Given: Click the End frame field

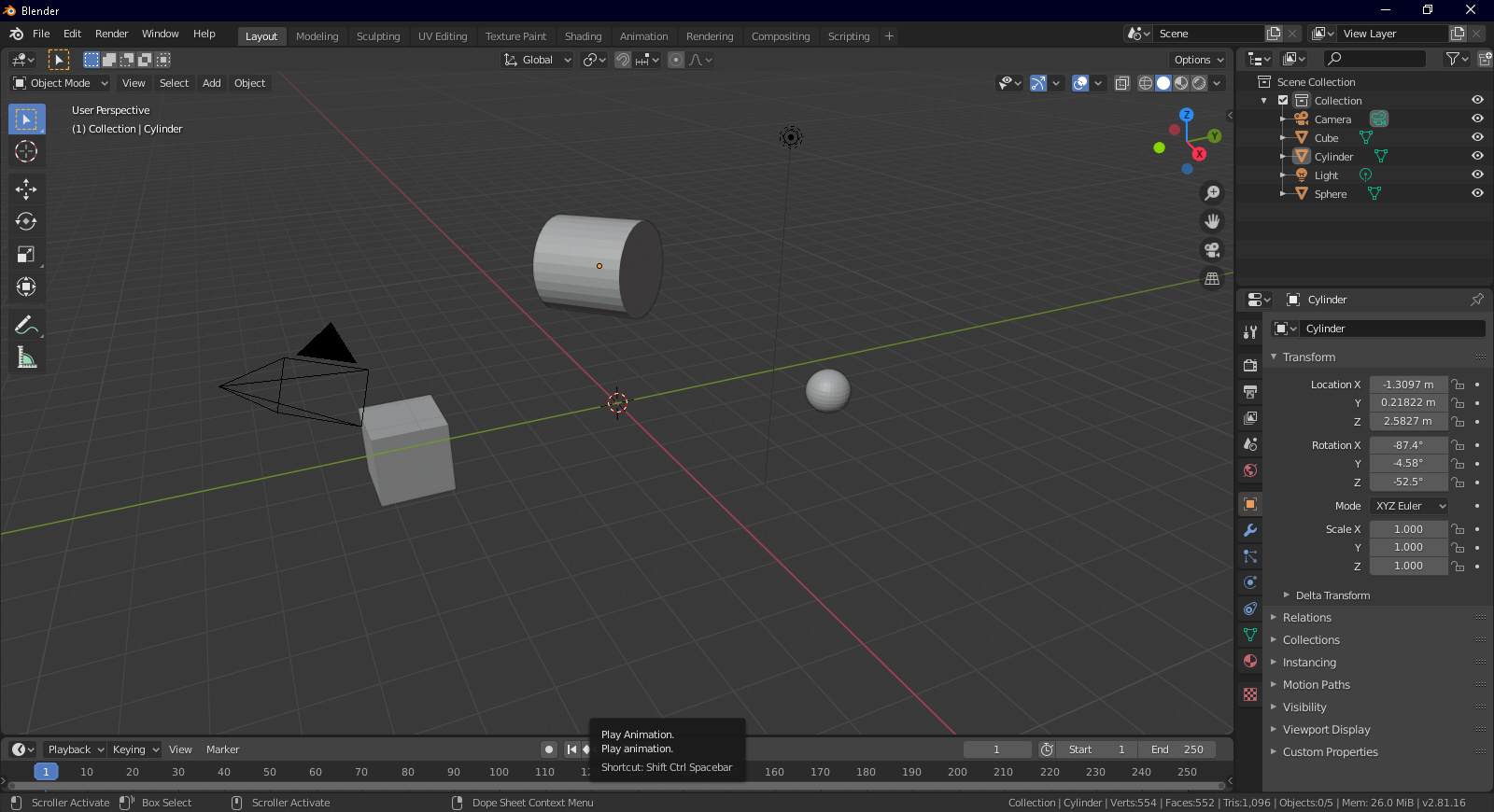Looking at the screenshot, I should [1177, 749].
